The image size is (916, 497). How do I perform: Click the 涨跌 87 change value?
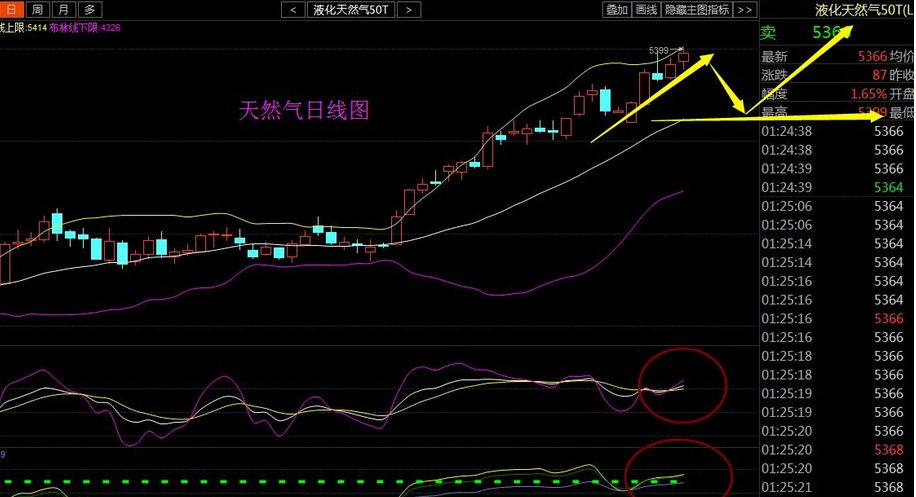click(x=880, y=75)
